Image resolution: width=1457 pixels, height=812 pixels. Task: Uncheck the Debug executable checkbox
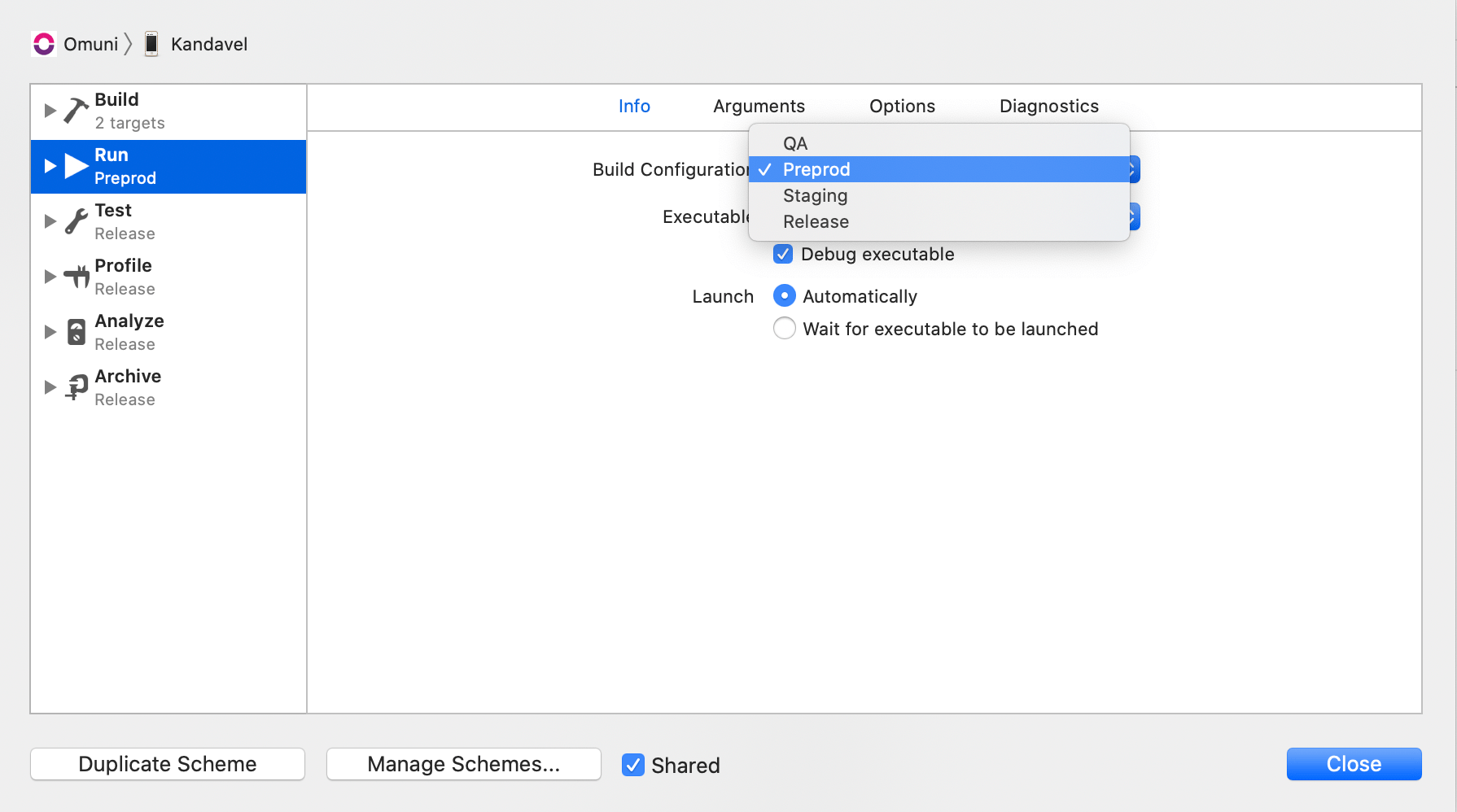click(x=782, y=254)
